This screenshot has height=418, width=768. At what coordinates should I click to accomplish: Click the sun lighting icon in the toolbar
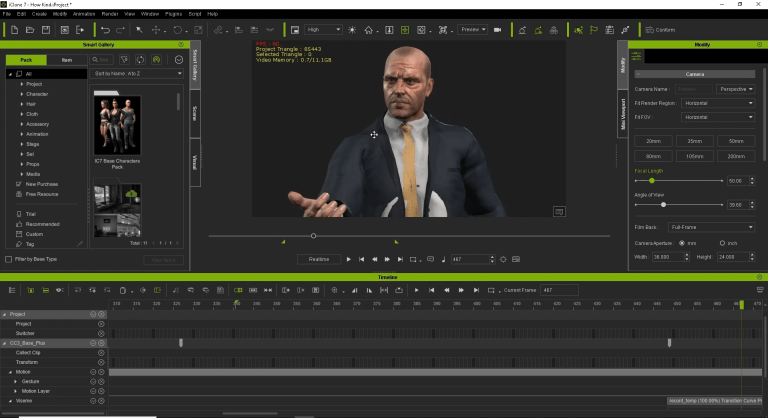(354, 30)
